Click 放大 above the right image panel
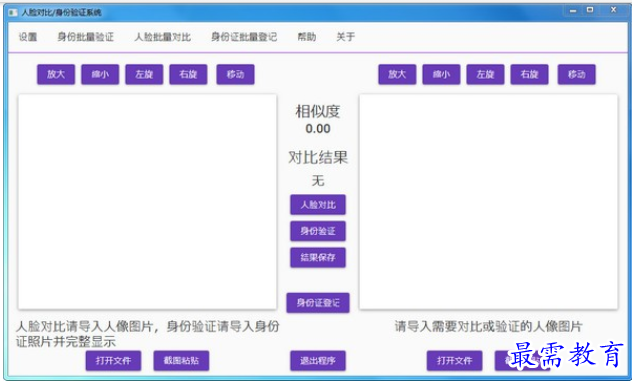 pos(397,74)
